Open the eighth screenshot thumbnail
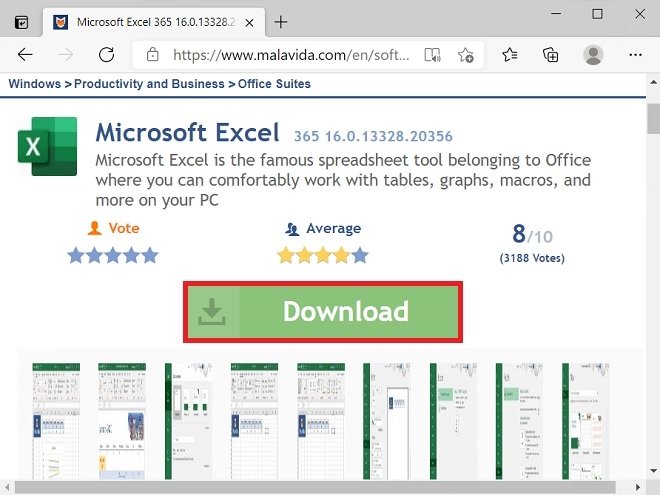The width and height of the screenshot is (660, 495). tap(519, 421)
